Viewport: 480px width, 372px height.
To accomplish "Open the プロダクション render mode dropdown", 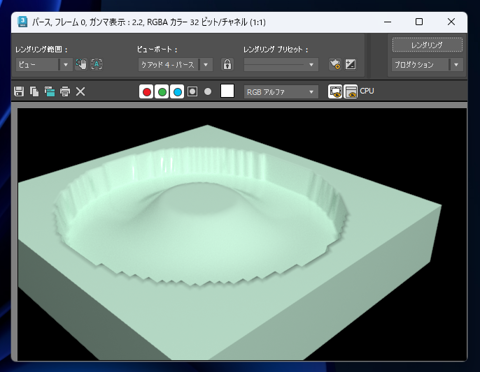I will pos(427,64).
